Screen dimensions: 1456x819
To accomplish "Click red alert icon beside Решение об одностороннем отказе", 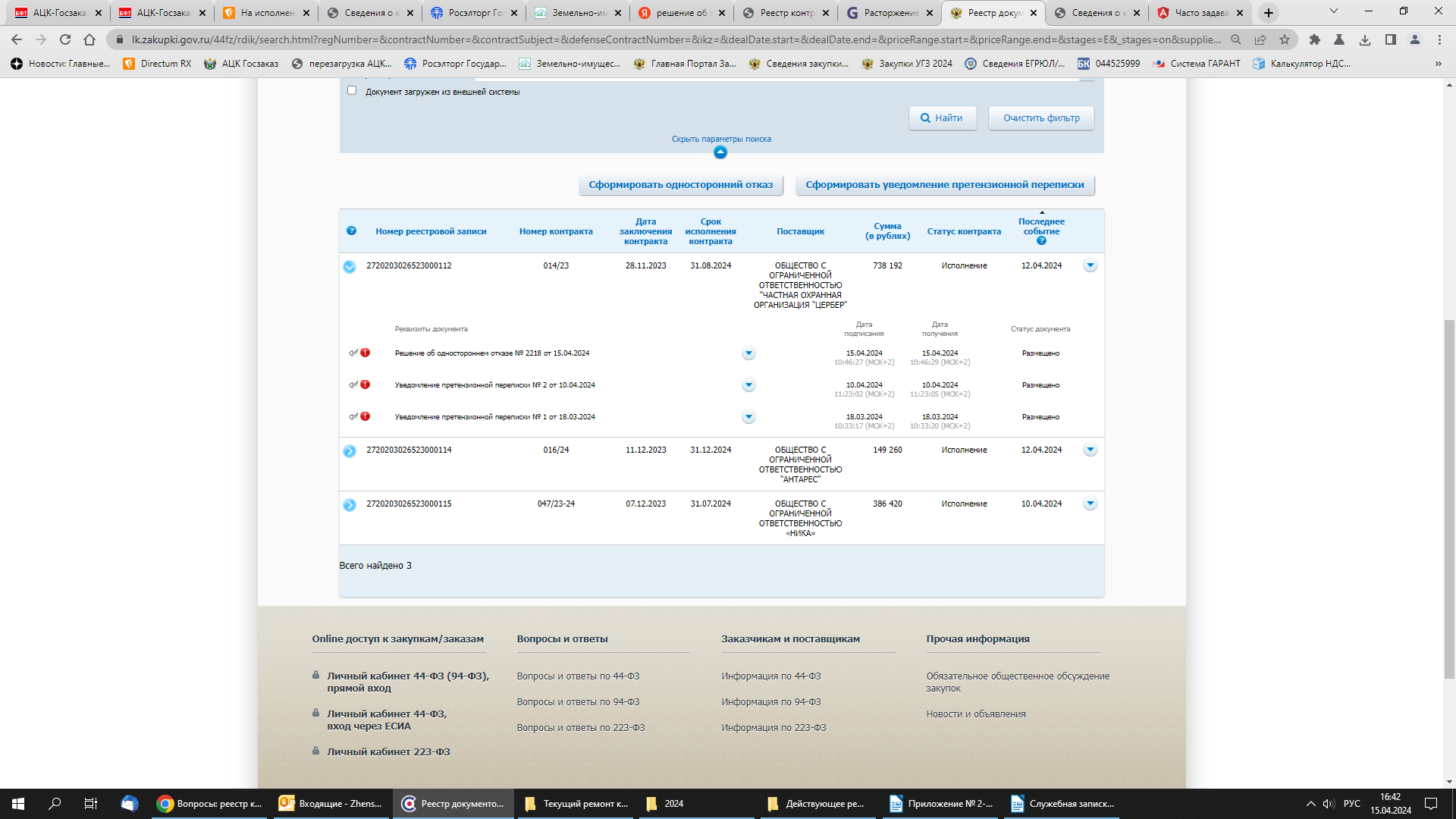I will coord(366,353).
